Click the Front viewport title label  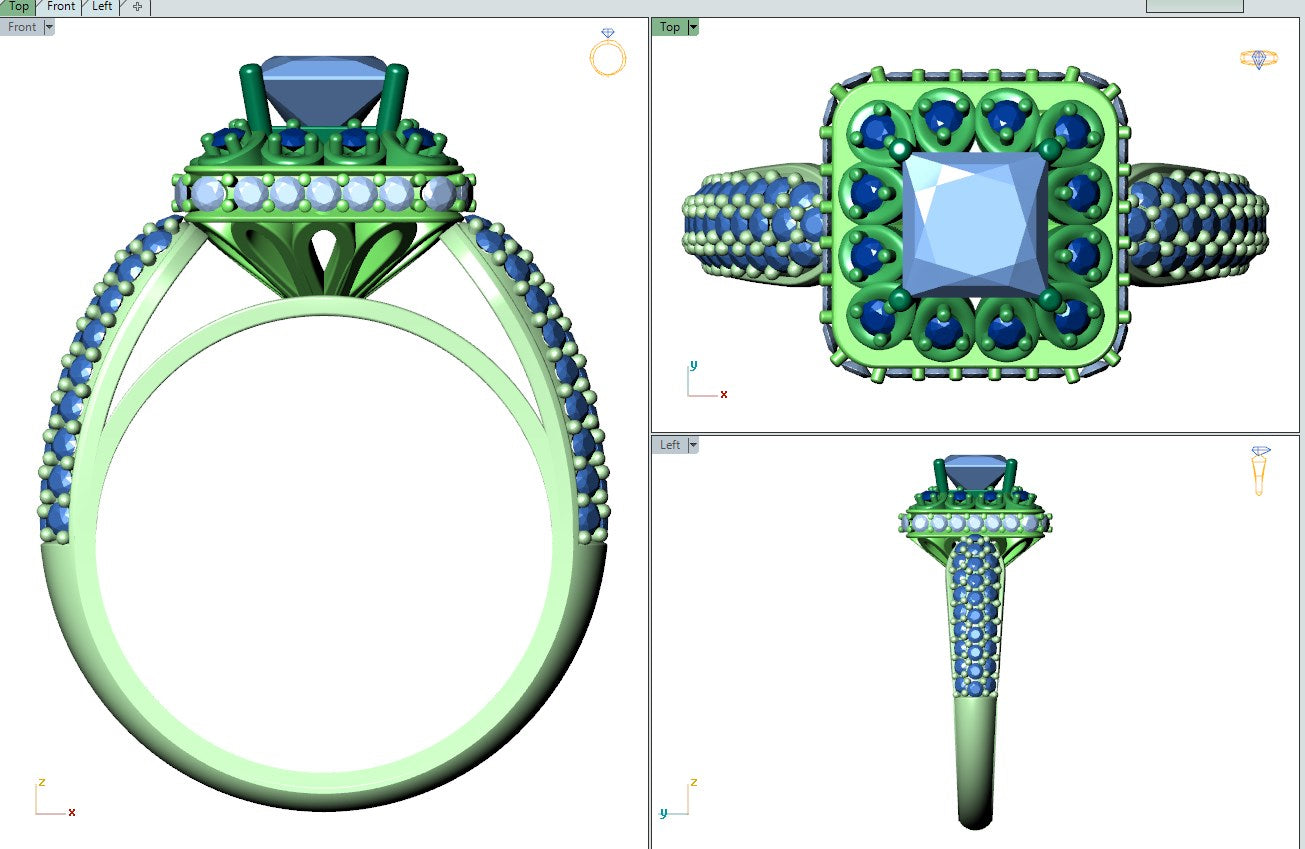coord(22,28)
